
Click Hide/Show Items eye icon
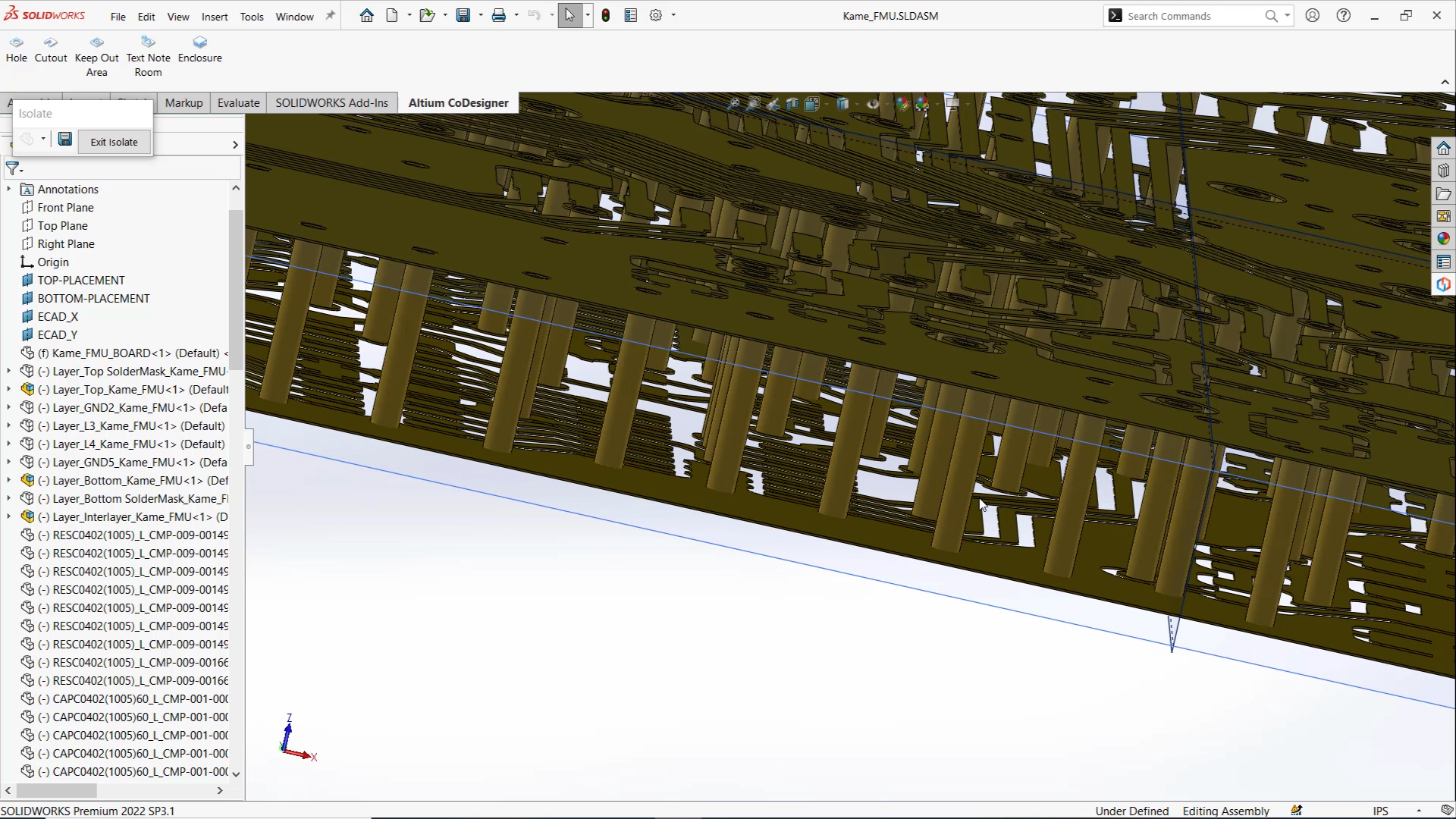click(x=873, y=105)
